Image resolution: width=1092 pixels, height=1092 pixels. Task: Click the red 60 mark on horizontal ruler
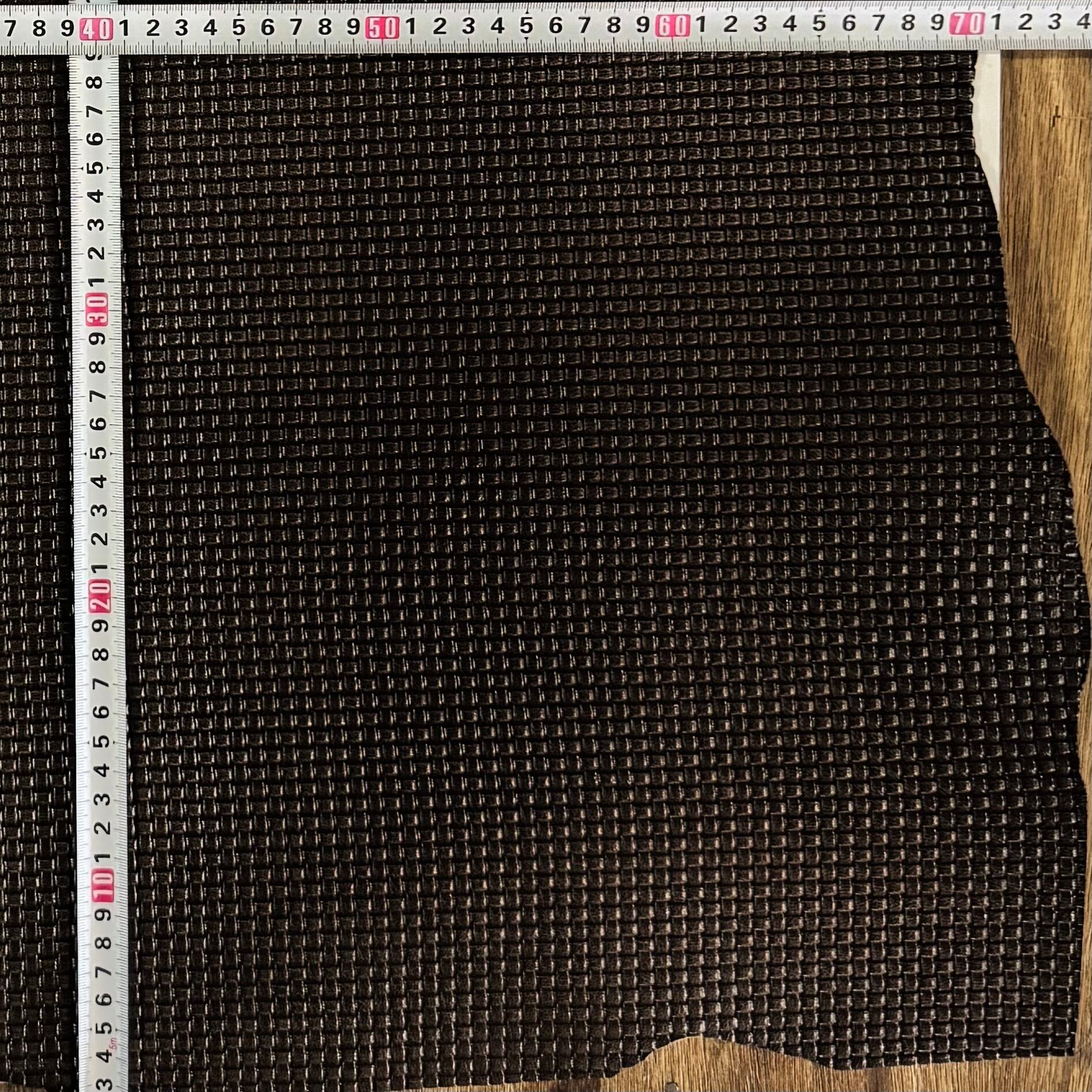pos(673,27)
